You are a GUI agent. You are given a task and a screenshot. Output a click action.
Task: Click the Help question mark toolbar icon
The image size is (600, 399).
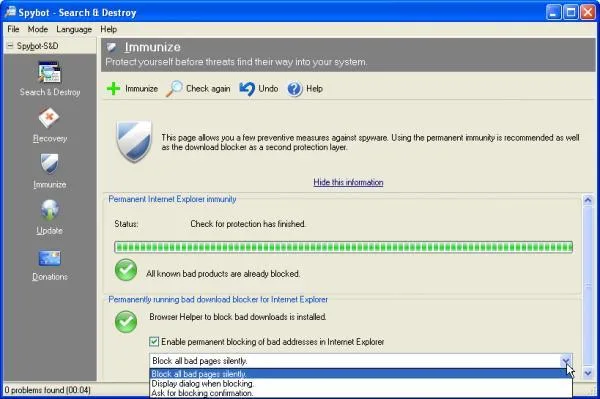tap(295, 89)
